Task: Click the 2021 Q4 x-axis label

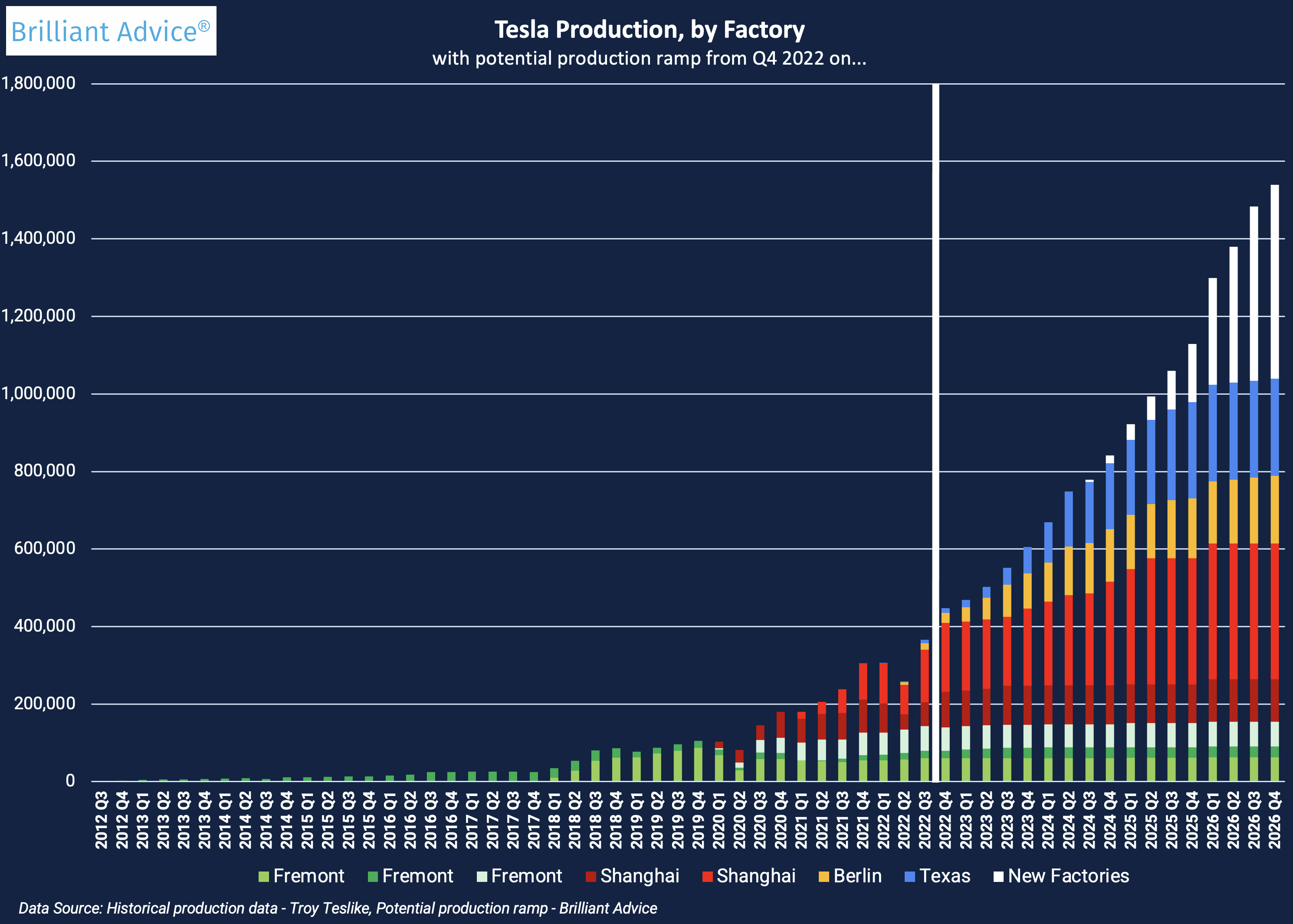Action: point(863,820)
